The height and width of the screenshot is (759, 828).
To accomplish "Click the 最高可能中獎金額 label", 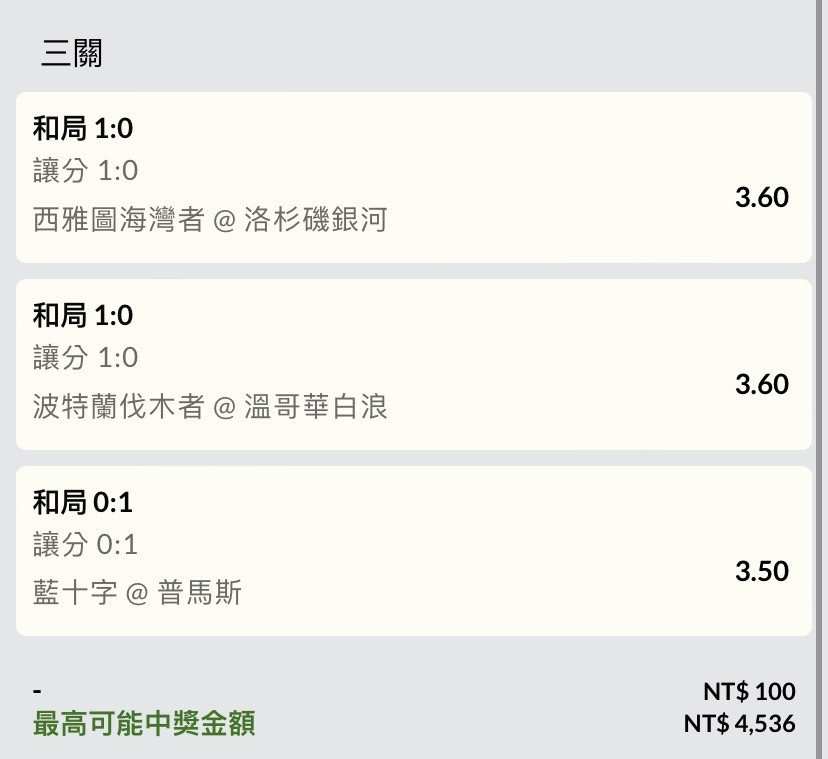I will click(144, 723).
